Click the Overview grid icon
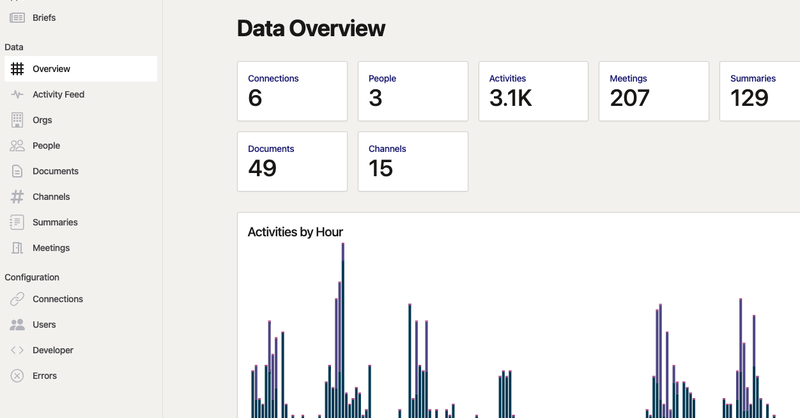 click(x=17, y=69)
